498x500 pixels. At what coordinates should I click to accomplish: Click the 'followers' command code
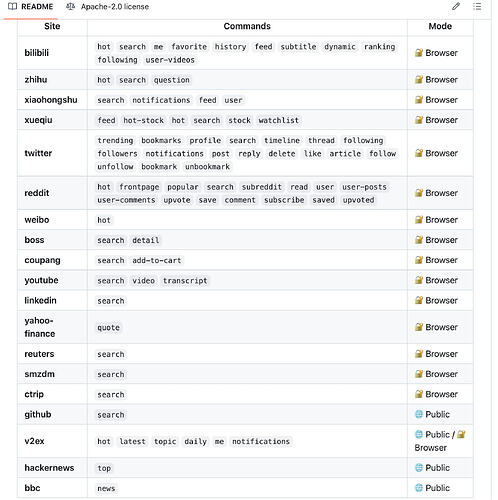pos(117,154)
